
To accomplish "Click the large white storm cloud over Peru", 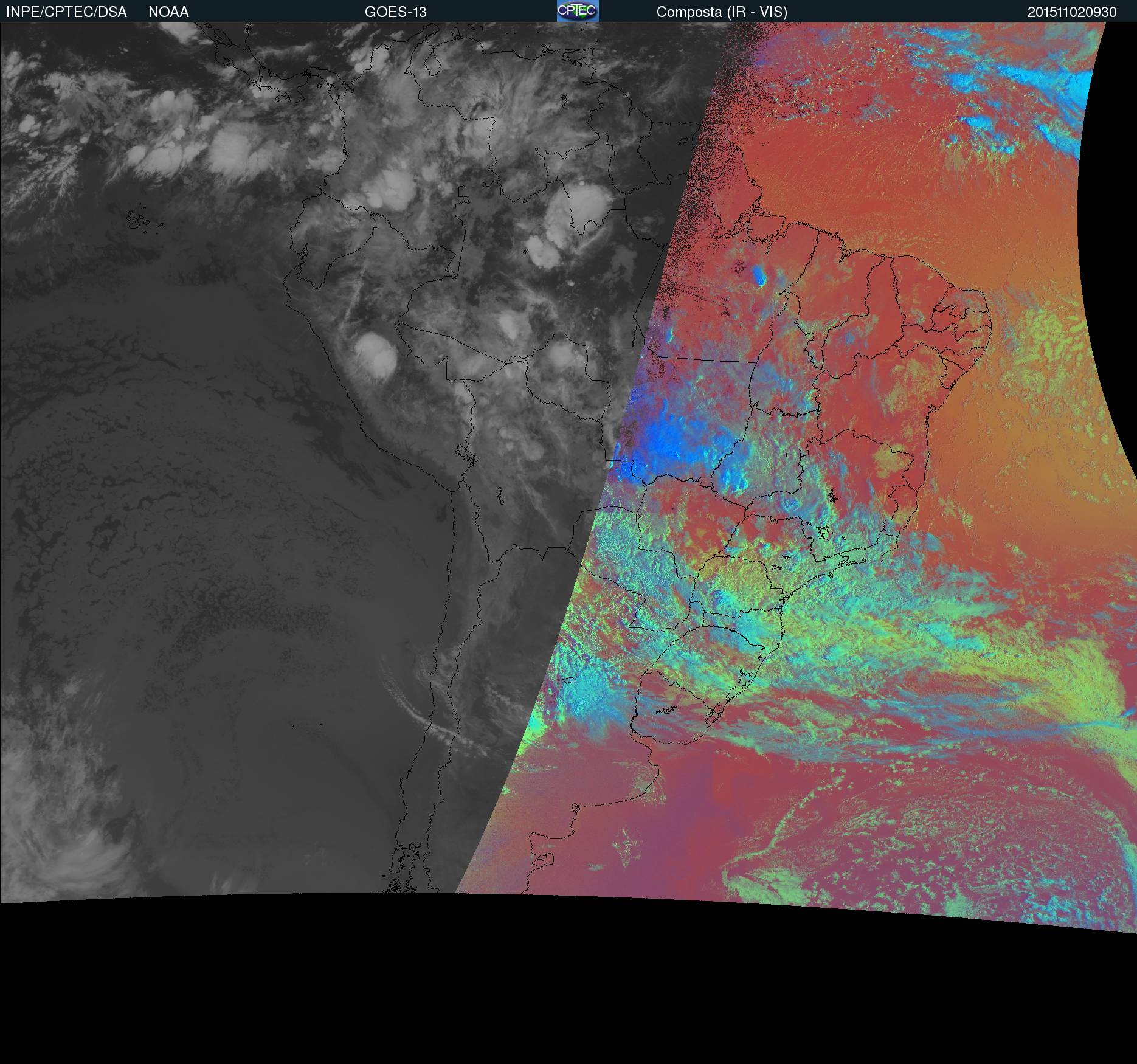I will click(x=375, y=354).
